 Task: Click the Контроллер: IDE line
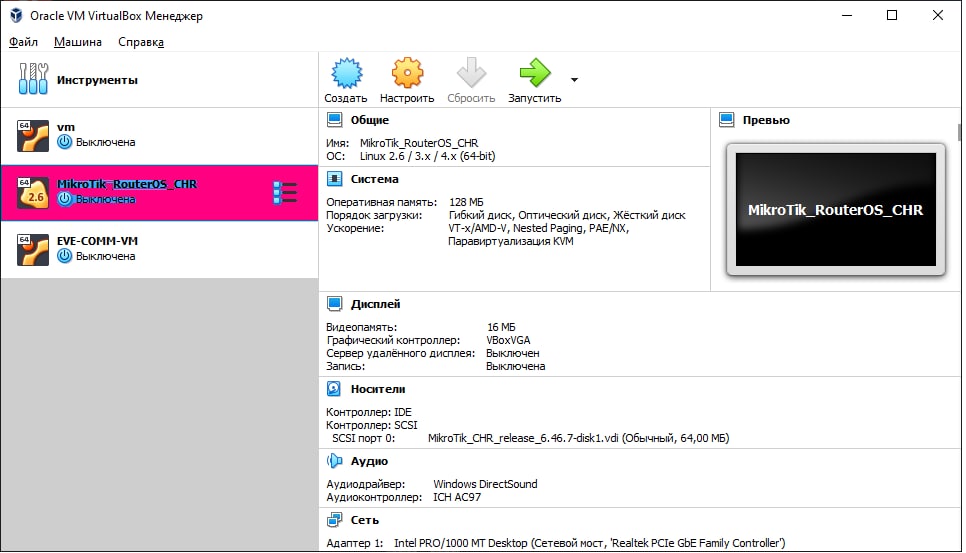coord(368,412)
